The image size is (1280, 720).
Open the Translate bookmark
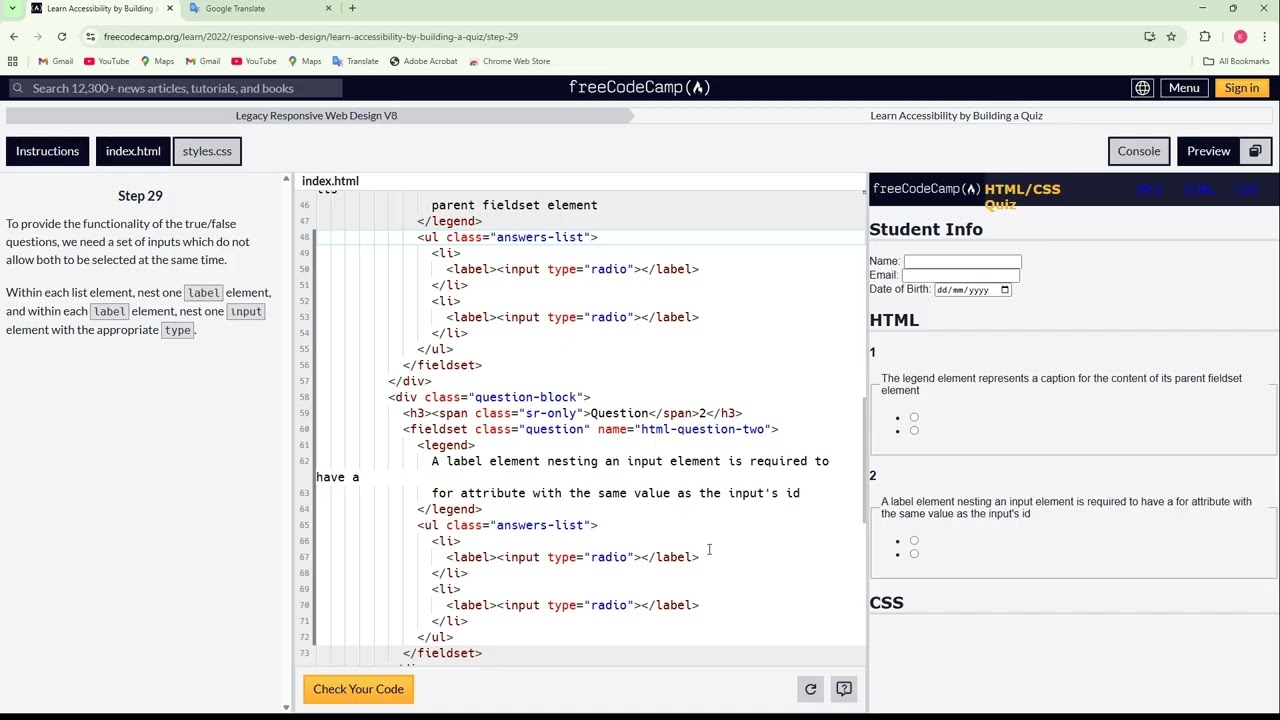pyautogui.click(x=355, y=61)
